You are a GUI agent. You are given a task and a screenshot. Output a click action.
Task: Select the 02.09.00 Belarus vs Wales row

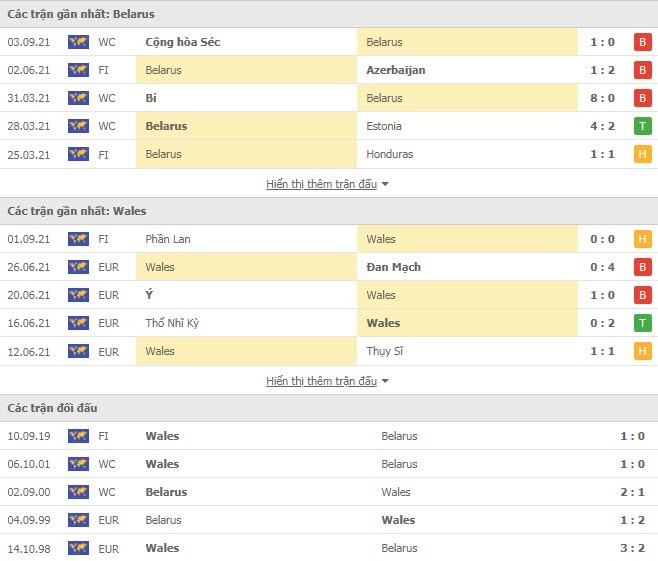point(329,492)
